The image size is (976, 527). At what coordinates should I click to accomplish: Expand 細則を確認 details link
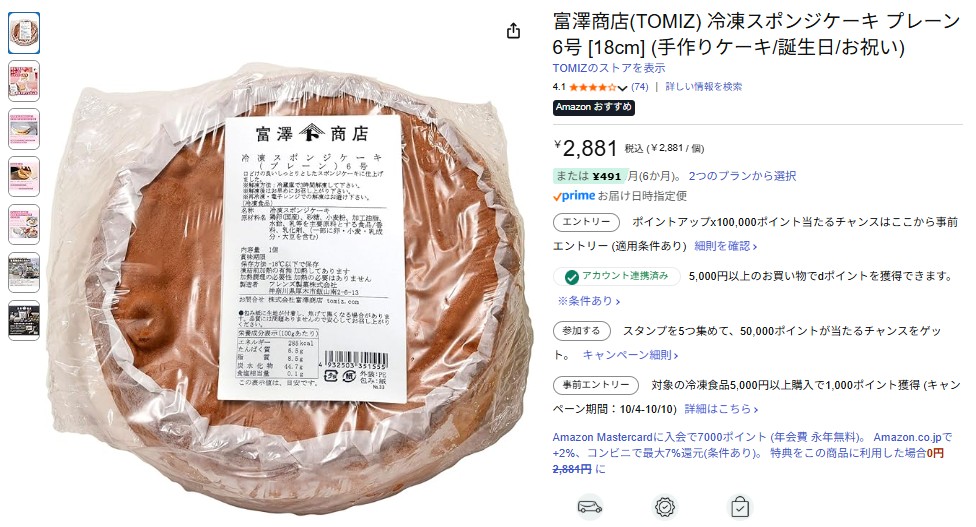[726, 246]
